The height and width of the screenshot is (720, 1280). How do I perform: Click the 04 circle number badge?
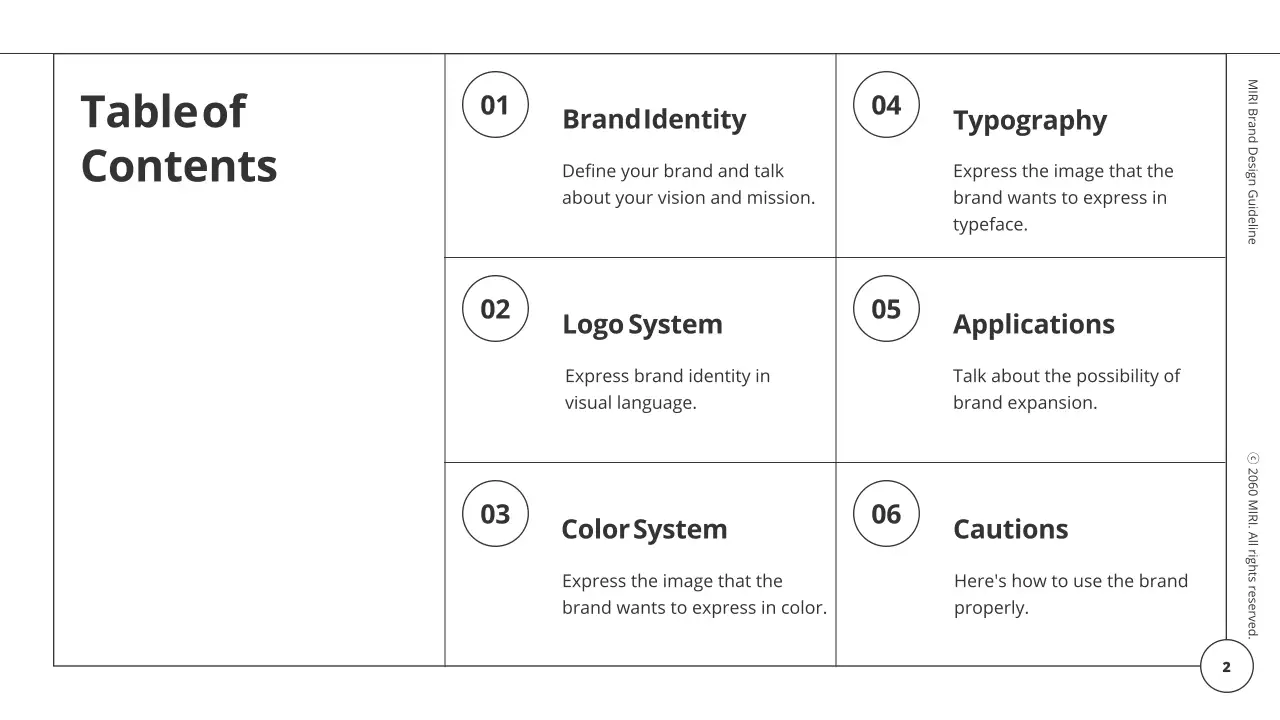pos(886,105)
